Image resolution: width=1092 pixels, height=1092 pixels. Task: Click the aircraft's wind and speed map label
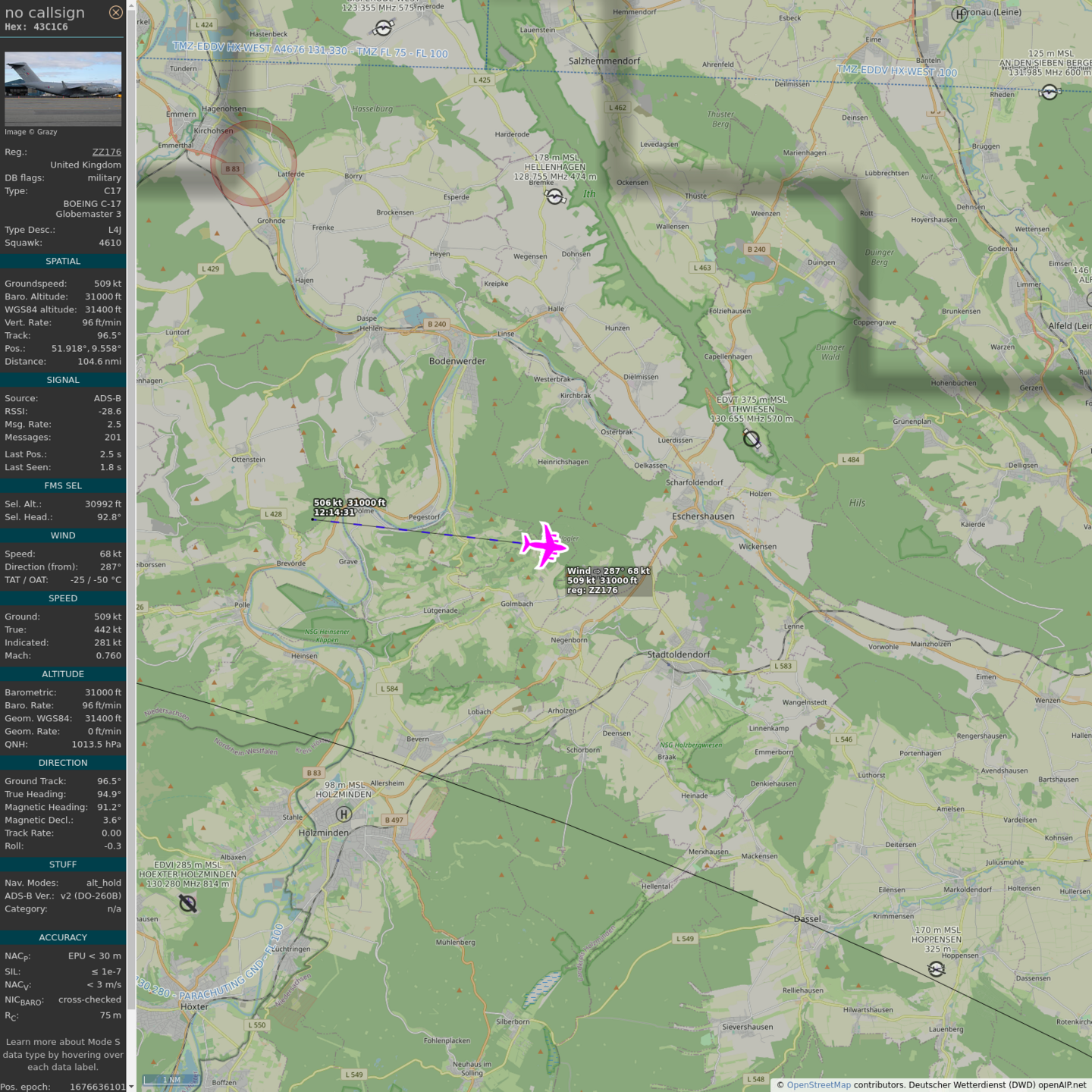[608, 580]
